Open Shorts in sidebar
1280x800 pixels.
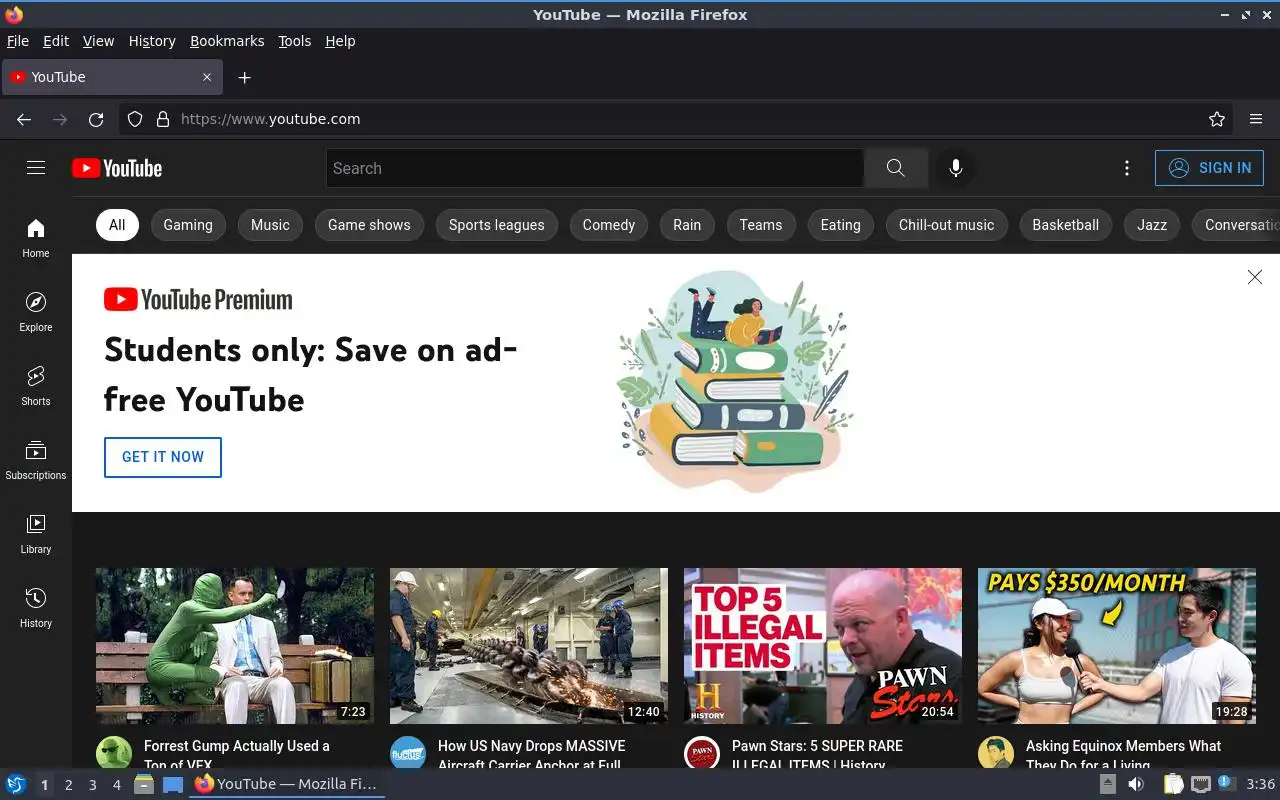[36, 386]
